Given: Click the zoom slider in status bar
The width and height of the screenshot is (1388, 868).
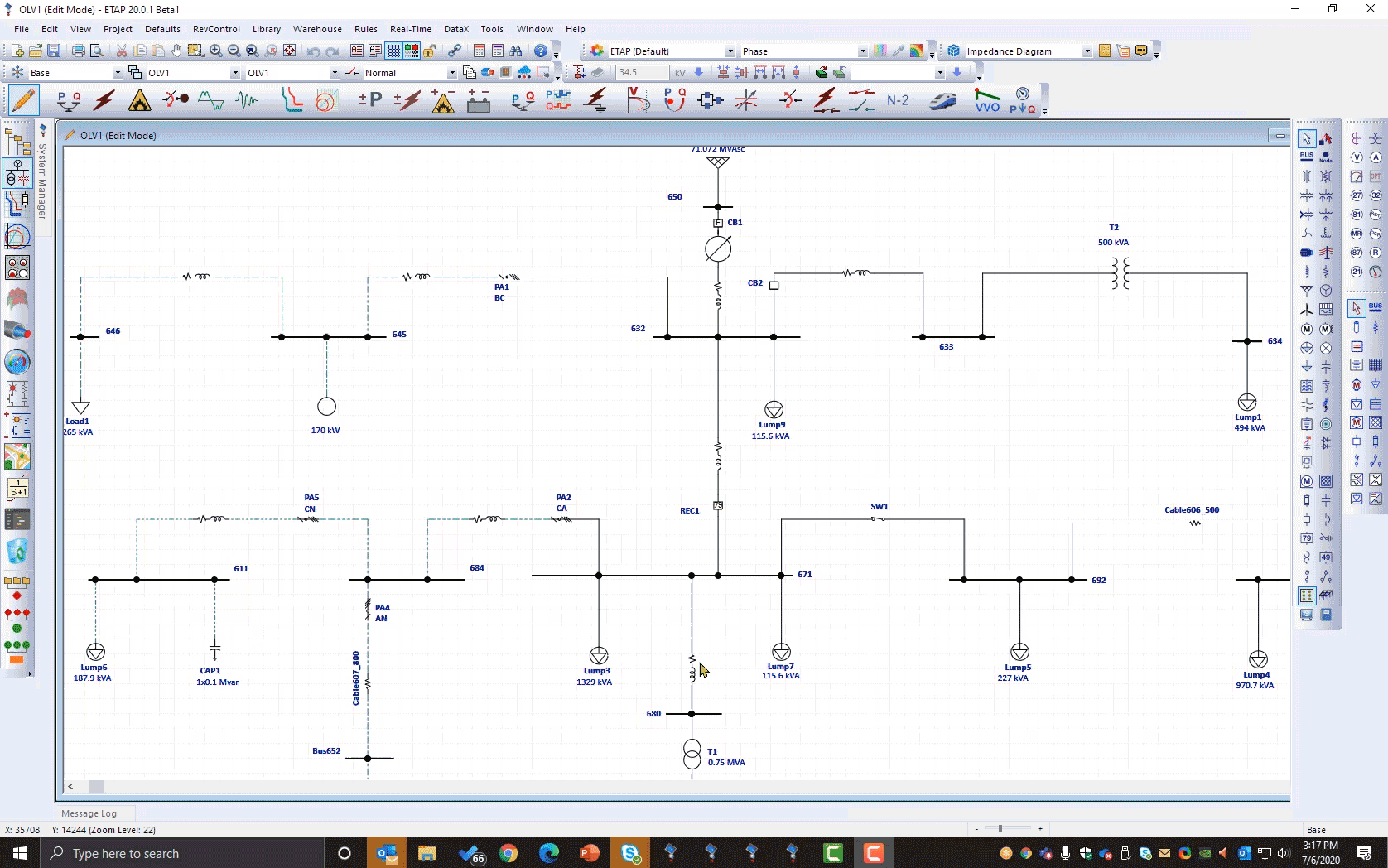Looking at the screenshot, I should [x=1000, y=828].
